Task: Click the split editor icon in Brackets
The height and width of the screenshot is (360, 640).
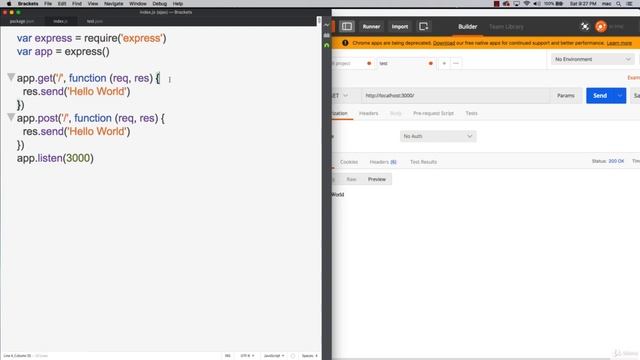Action: (x=319, y=21)
